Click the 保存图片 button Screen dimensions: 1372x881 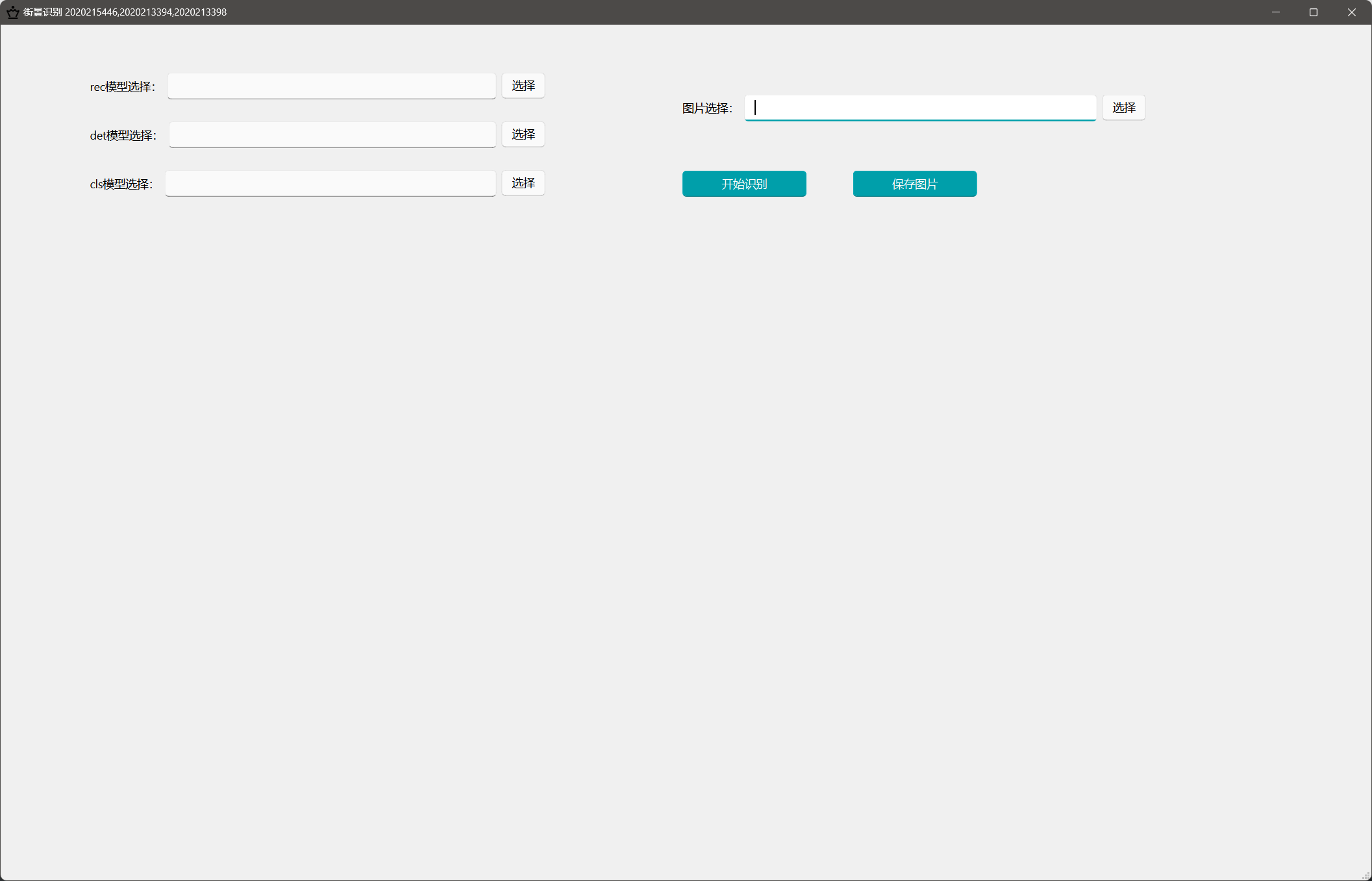click(x=914, y=184)
